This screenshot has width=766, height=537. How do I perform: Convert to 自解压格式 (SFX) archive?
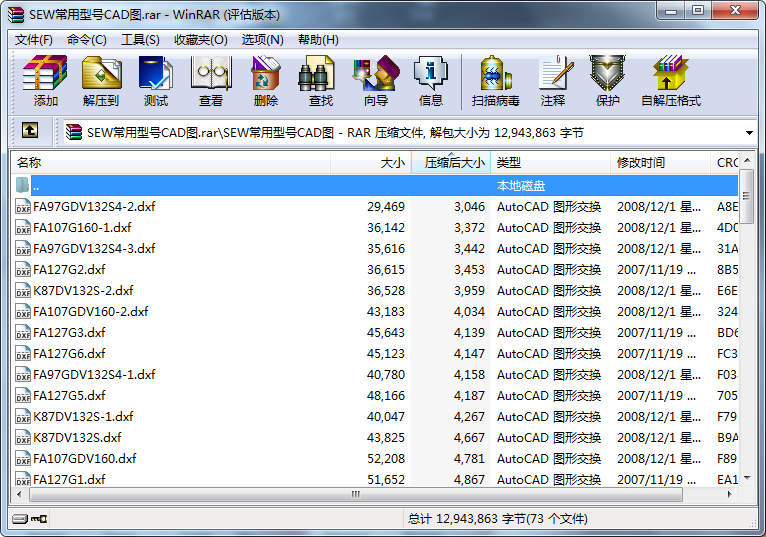click(671, 81)
